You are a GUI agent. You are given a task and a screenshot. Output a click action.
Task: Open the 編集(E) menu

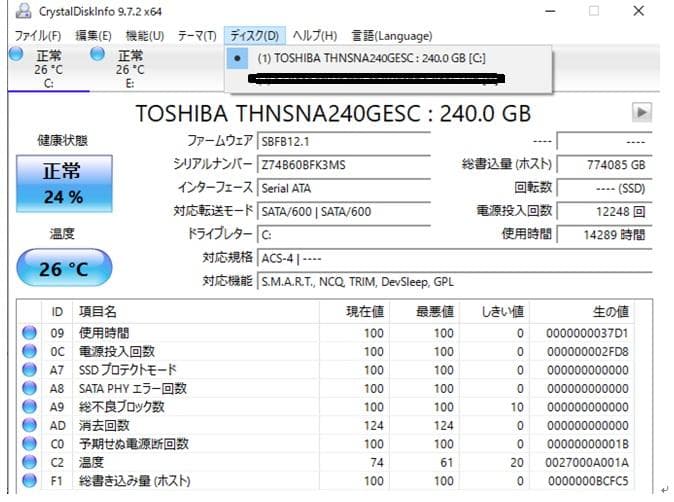[x=93, y=36]
